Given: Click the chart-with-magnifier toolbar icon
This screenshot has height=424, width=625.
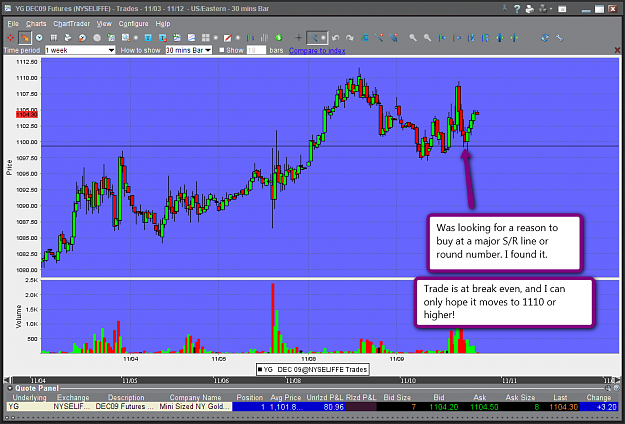Looking at the screenshot, I should [126, 38].
